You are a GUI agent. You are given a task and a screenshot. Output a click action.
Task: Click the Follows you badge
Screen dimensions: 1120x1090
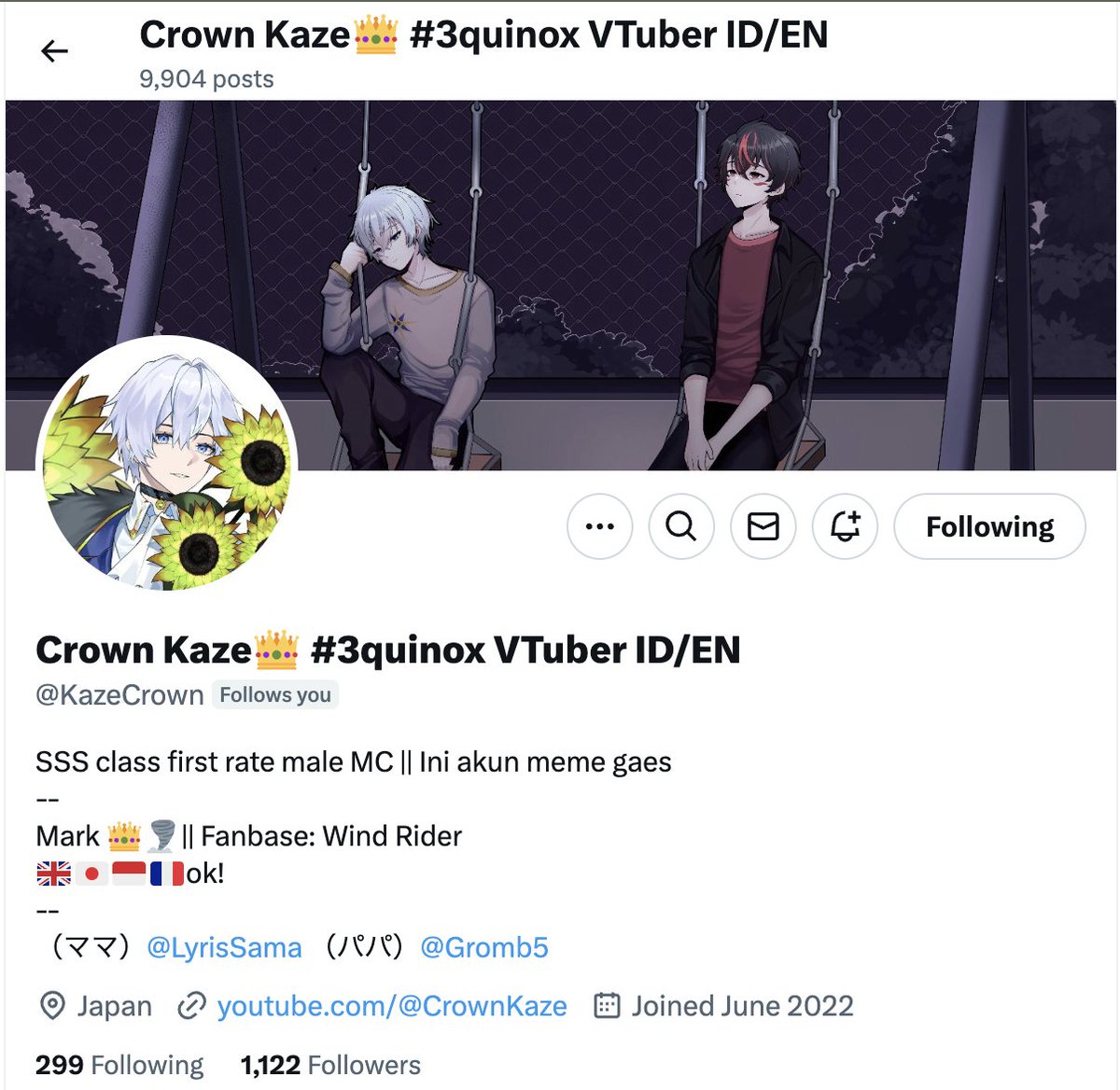pyautogui.click(x=275, y=695)
